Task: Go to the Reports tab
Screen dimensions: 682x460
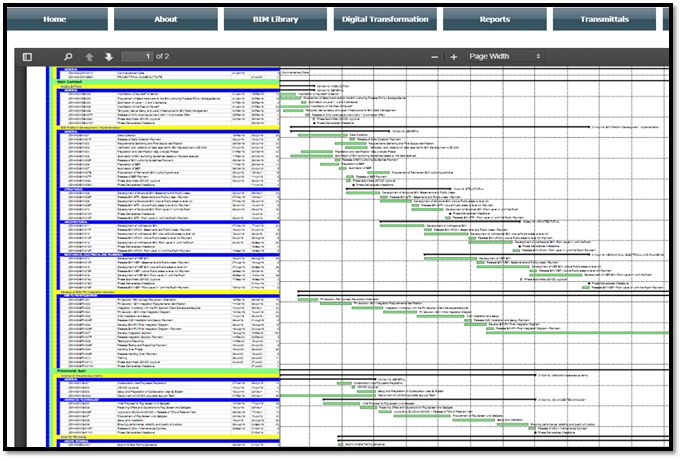Action: coord(494,19)
